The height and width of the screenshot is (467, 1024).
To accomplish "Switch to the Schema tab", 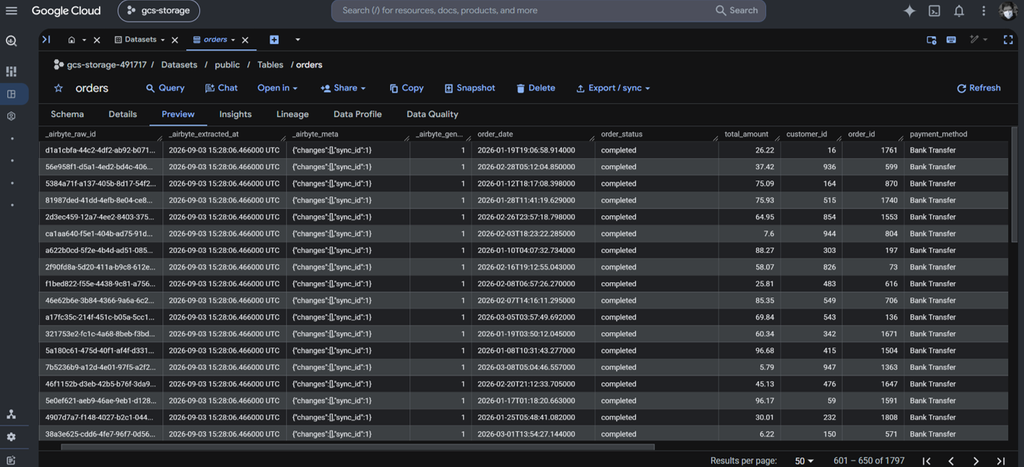I will 67,114.
